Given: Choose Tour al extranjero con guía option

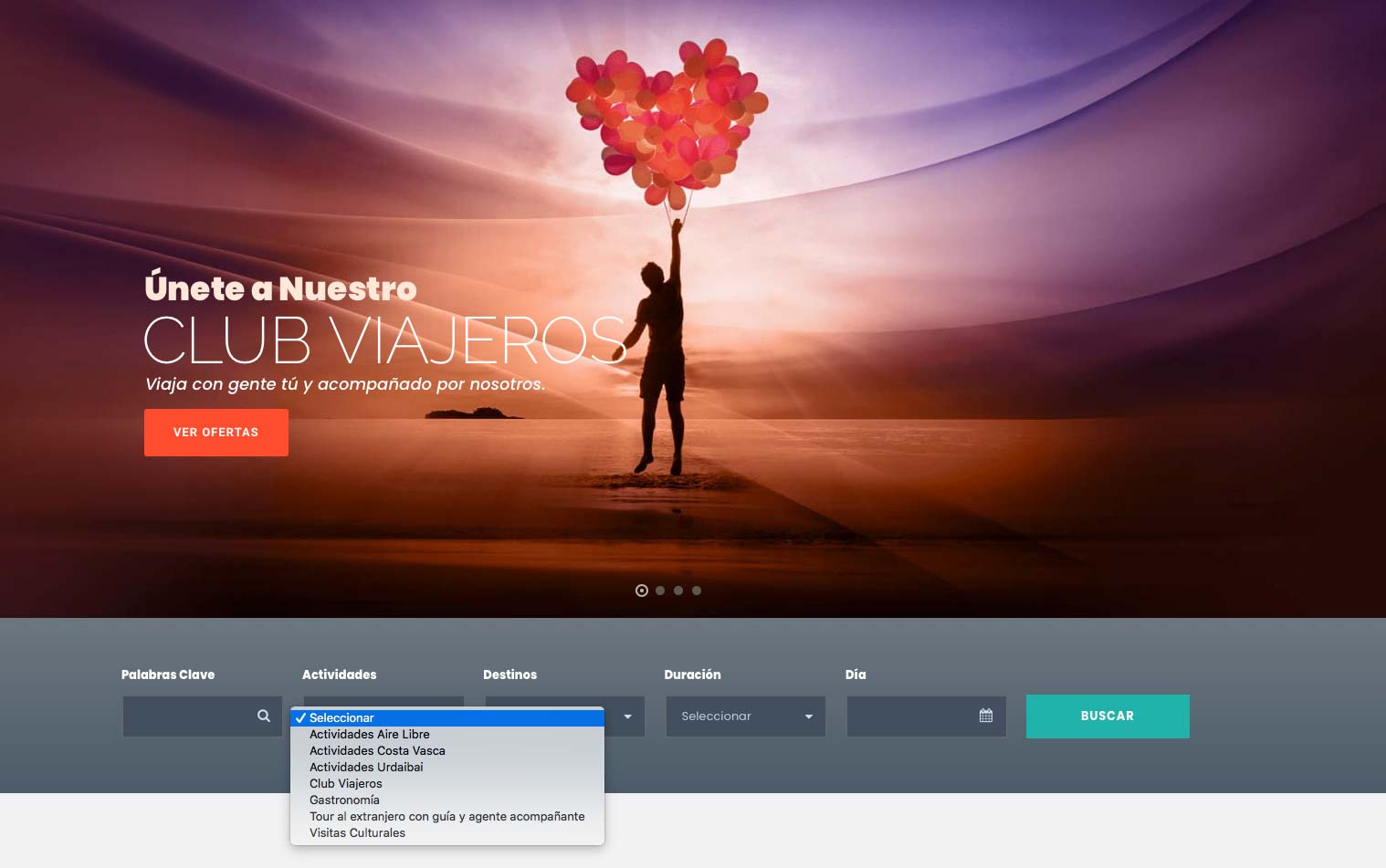Looking at the screenshot, I should click(447, 817).
